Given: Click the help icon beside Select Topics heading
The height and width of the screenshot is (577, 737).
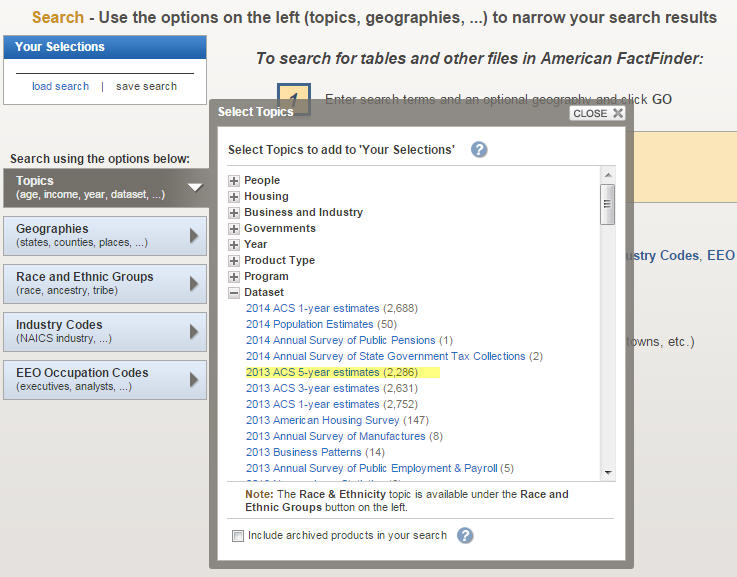Looking at the screenshot, I should (479, 150).
